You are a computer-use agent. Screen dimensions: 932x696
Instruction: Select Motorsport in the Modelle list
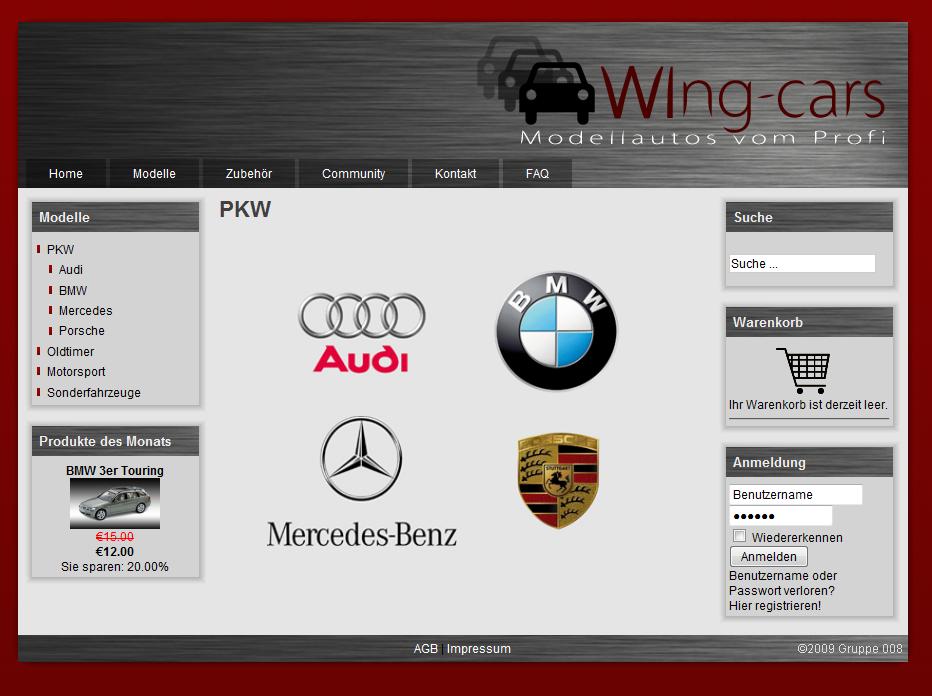coord(76,372)
